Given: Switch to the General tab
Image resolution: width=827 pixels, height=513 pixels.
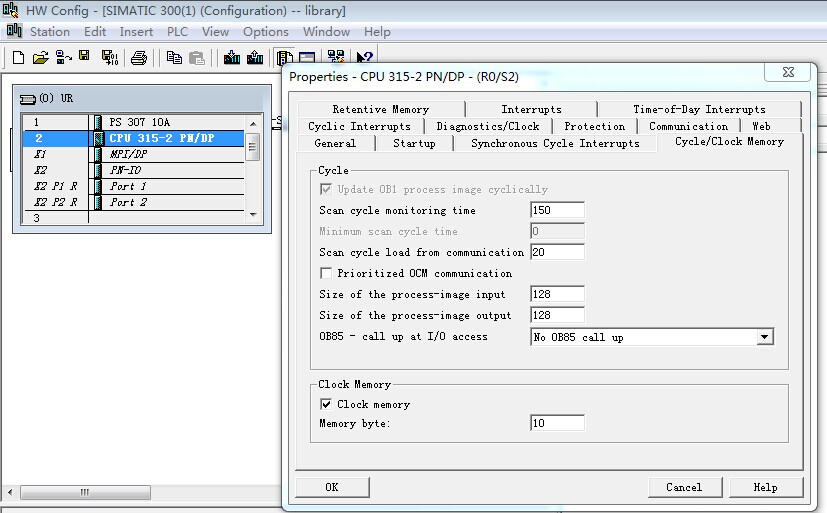Looking at the screenshot, I should coord(335,143).
